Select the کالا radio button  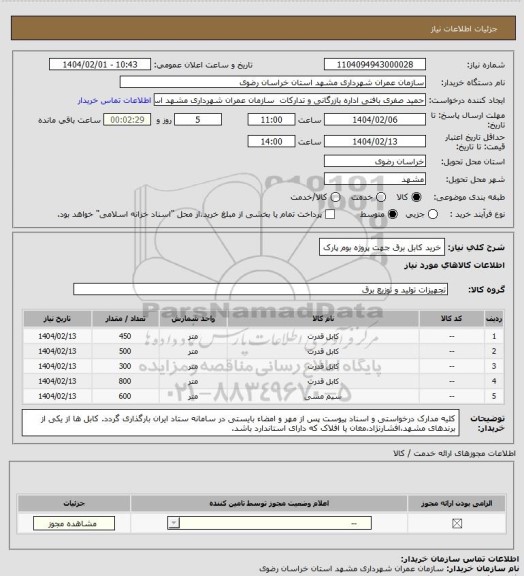[416, 197]
